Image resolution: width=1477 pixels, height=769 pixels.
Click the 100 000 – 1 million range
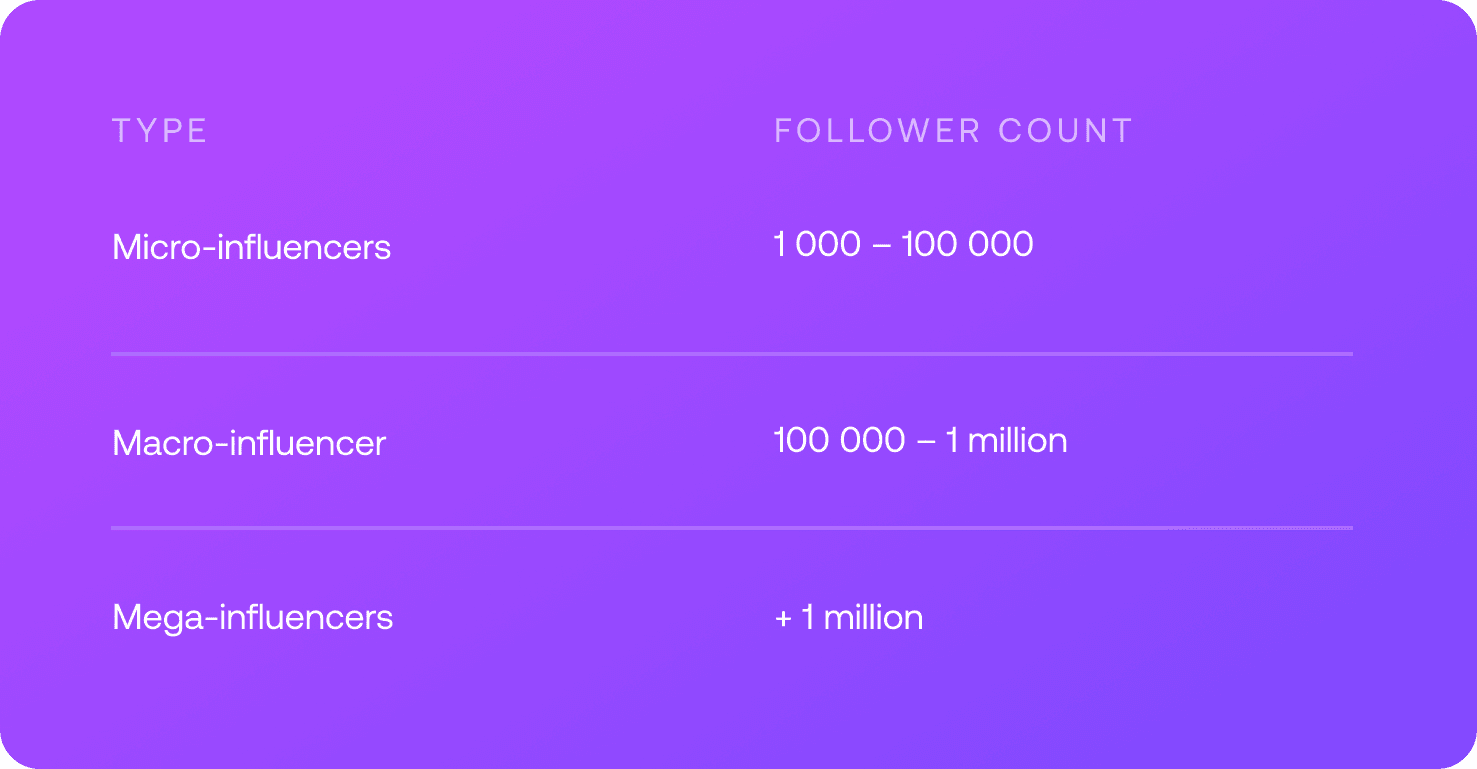(920, 440)
